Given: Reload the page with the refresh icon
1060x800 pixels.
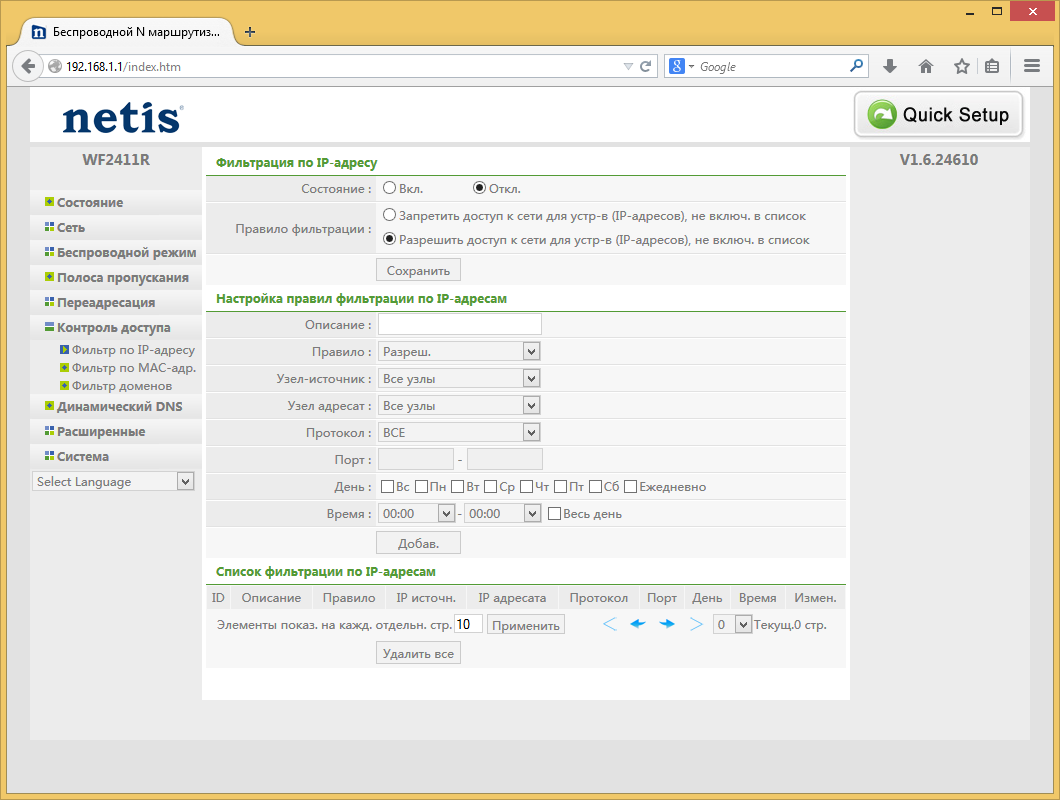Looking at the screenshot, I should tap(646, 66).
